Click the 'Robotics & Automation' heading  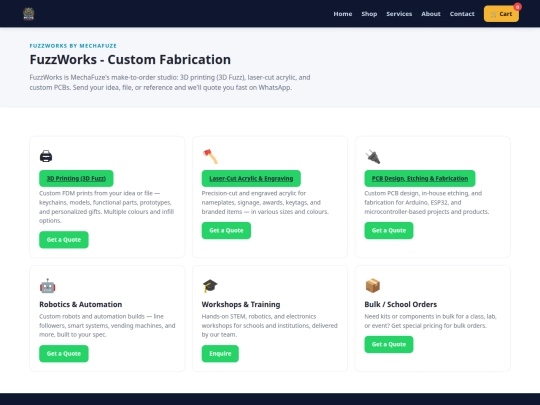pyautogui.click(x=81, y=304)
